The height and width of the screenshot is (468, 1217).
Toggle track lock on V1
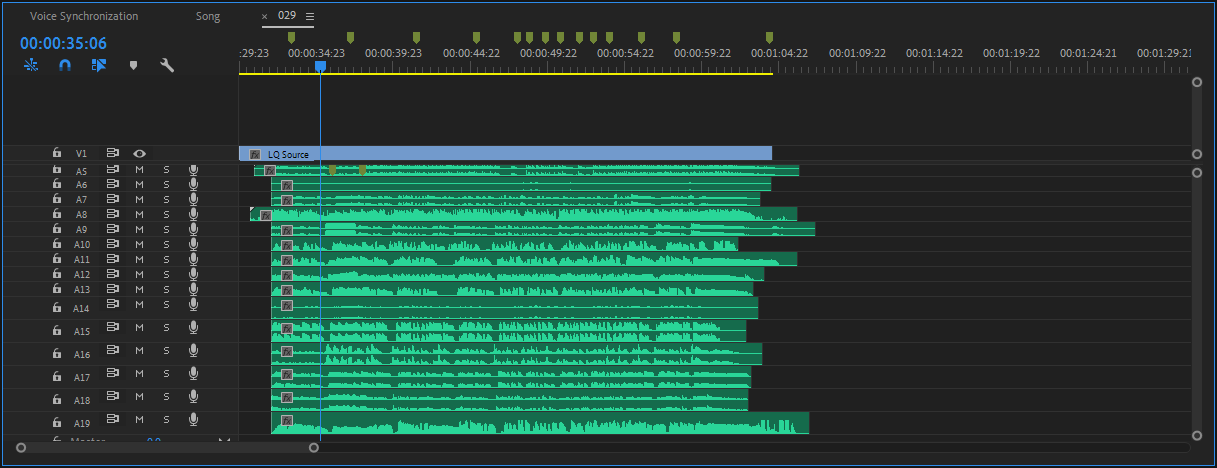(57, 154)
